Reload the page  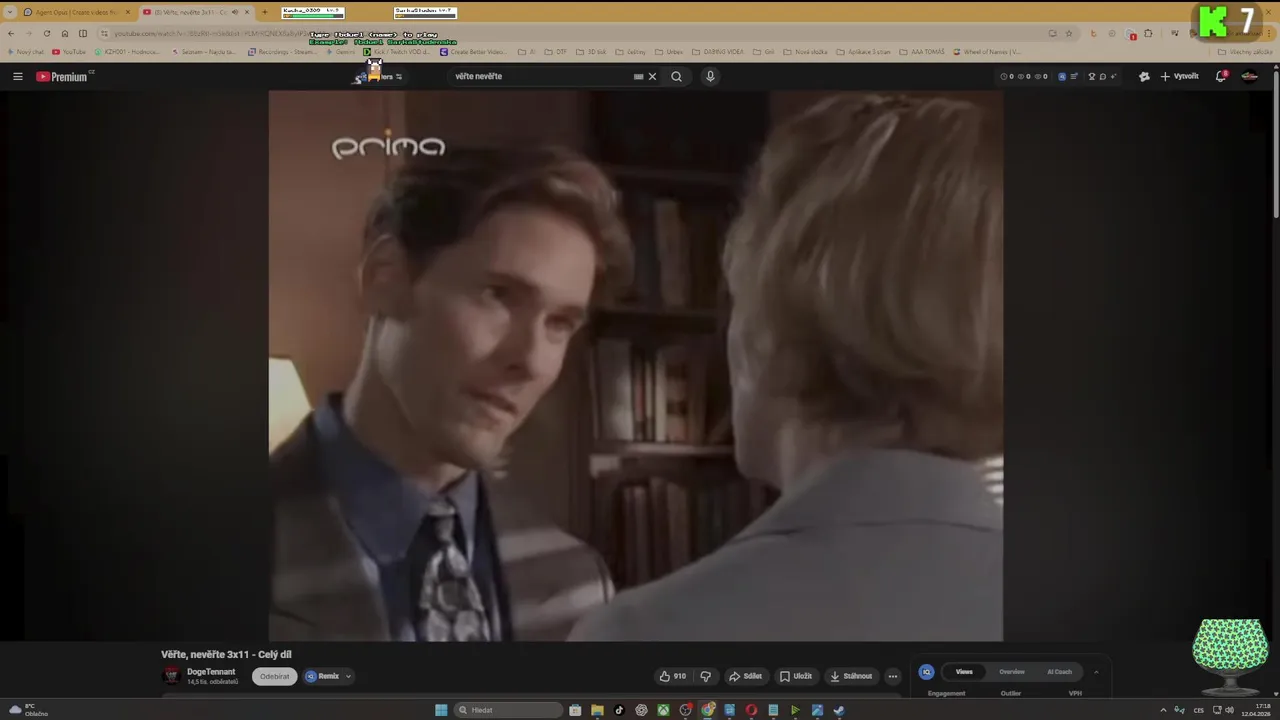coord(47,33)
